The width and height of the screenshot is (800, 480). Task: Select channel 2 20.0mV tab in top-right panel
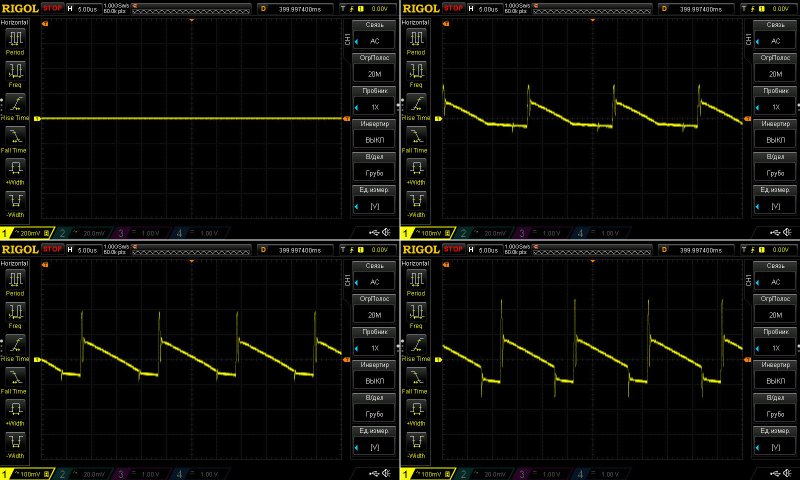coord(478,233)
